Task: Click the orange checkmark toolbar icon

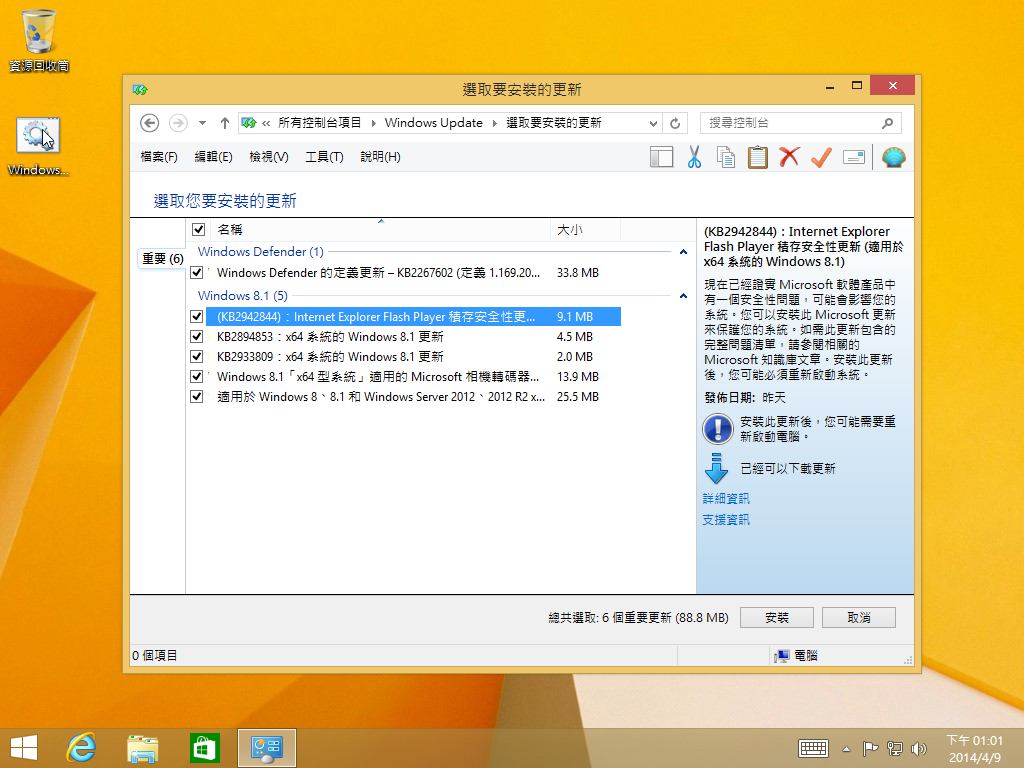Action: [821, 157]
